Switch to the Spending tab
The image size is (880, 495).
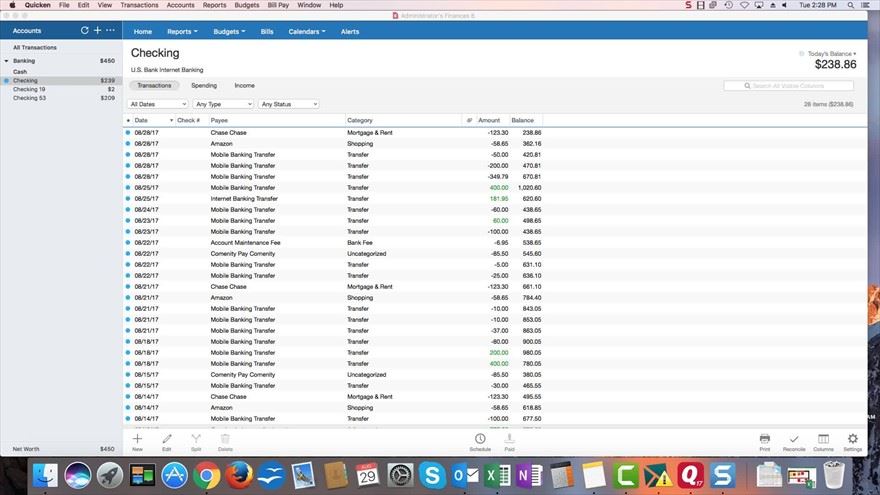204,86
